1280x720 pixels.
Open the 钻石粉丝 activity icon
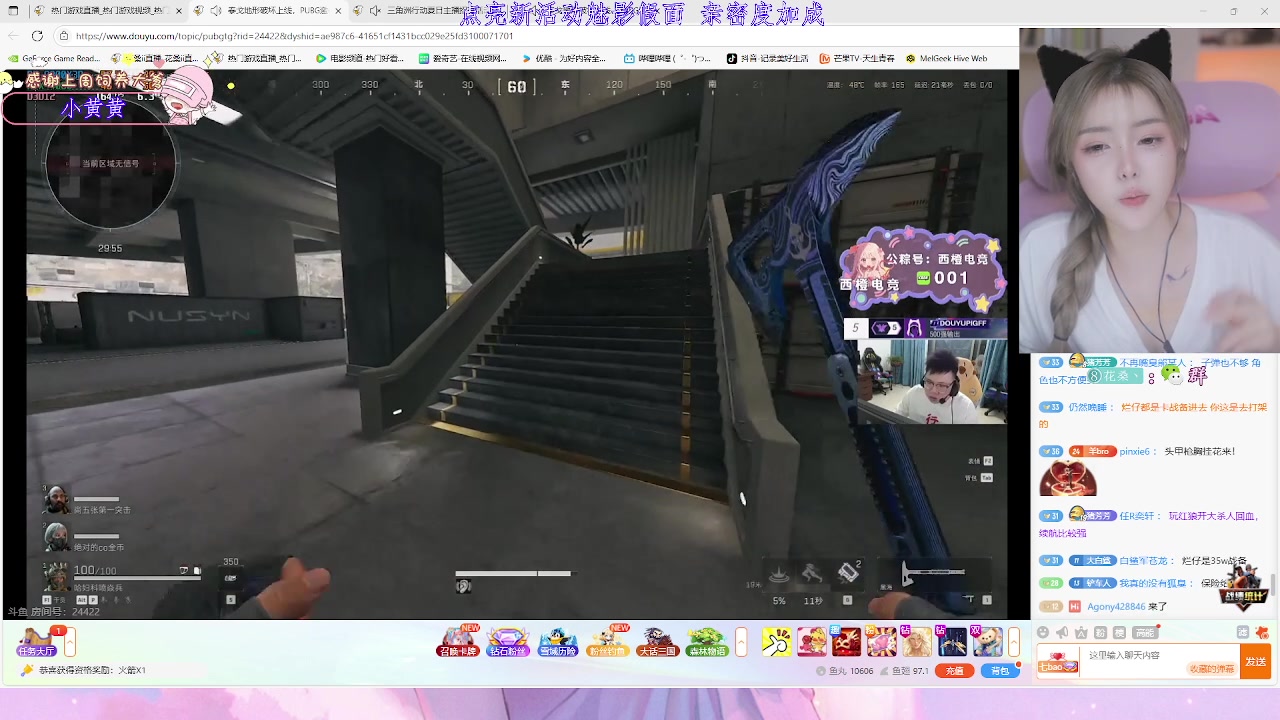(x=508, y=641)
